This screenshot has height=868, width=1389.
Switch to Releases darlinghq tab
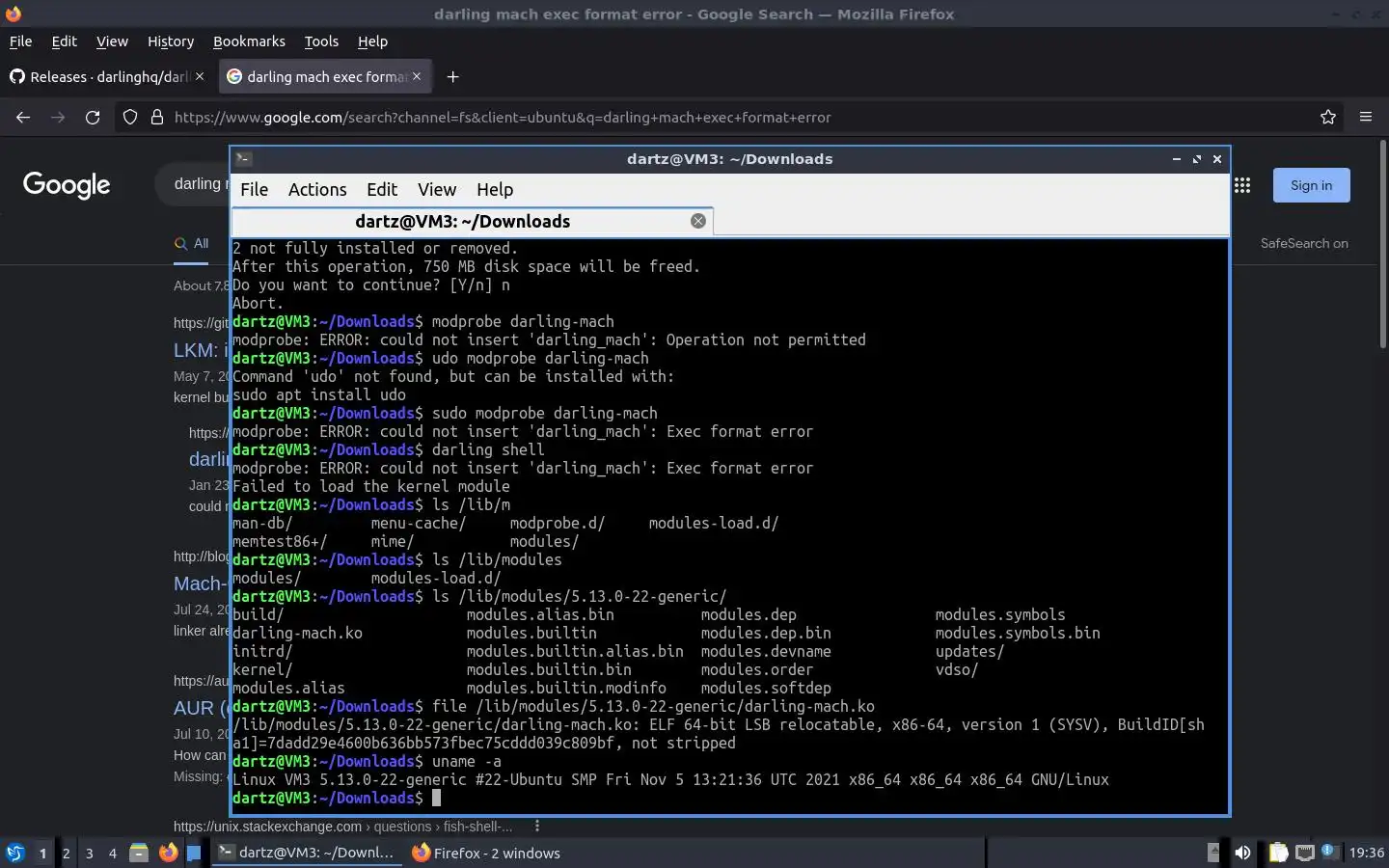(106, 76)
